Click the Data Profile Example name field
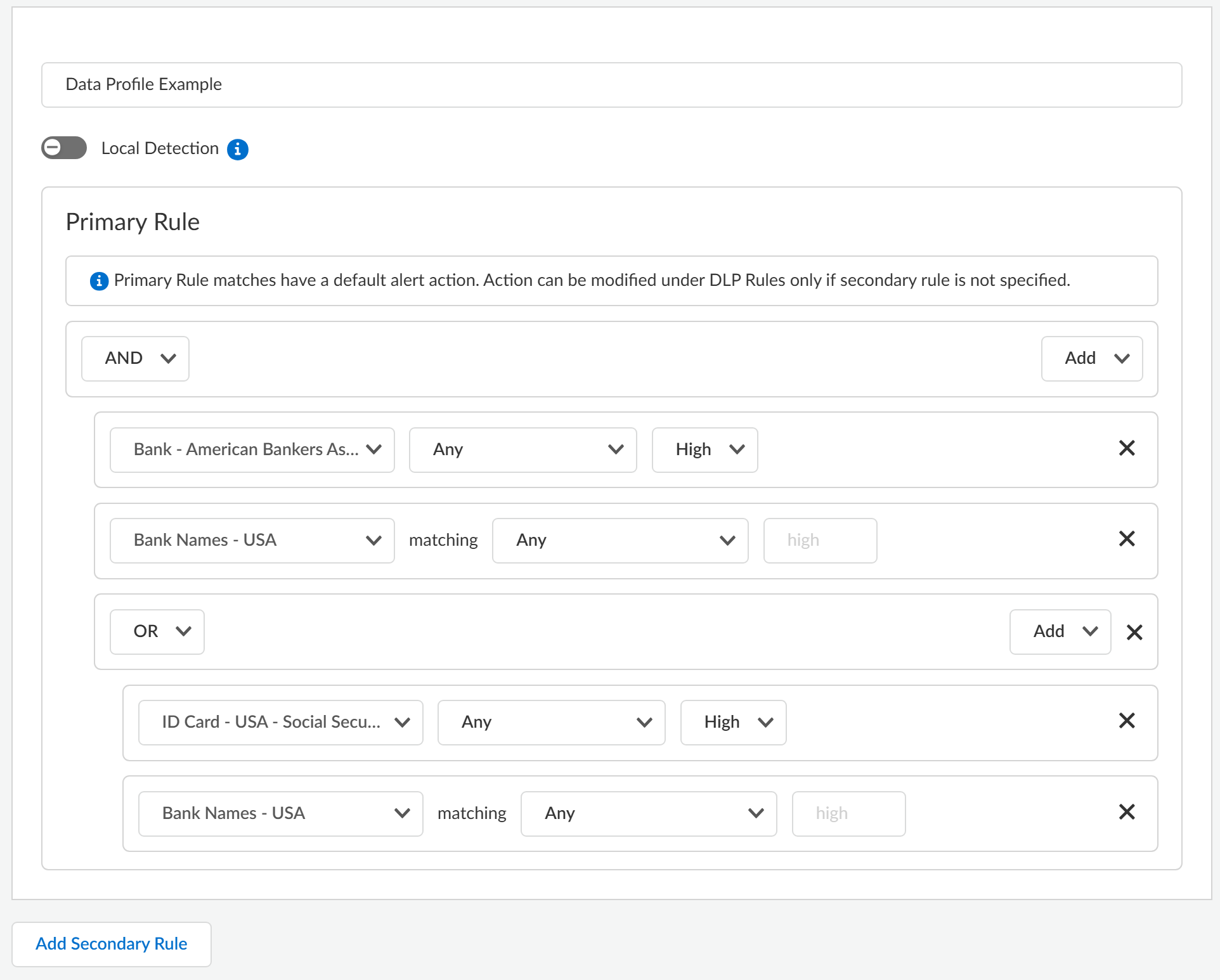The width and height of the screenshot is (1220, 980). (611, 84)
